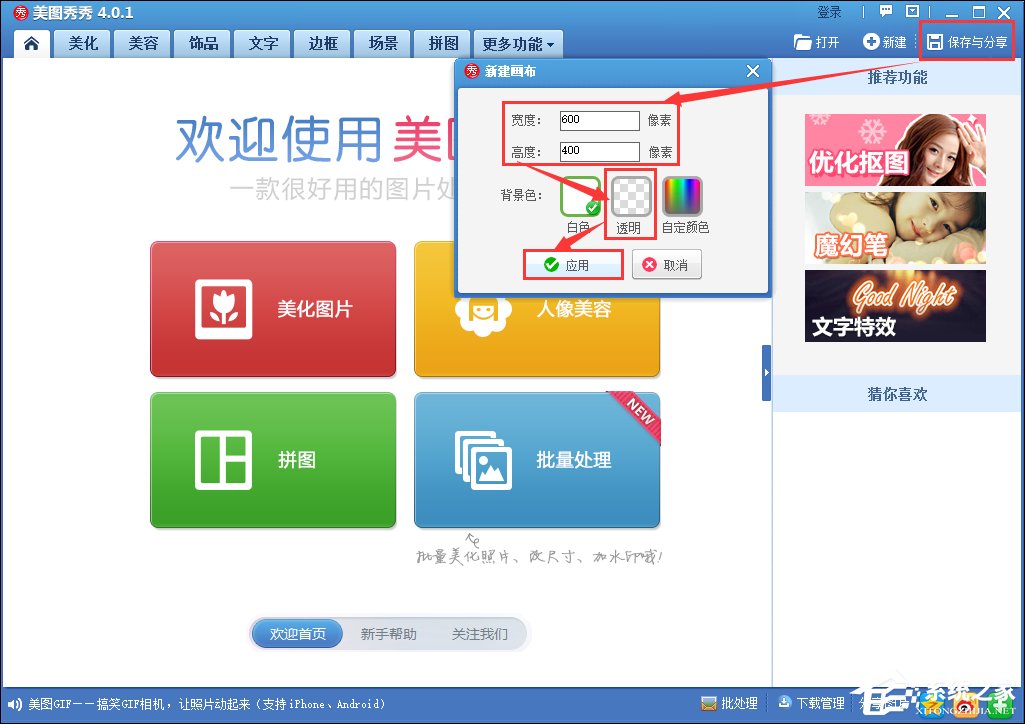Launch 人像美容 portrait beauty tile
Viewport: 1025px width, 724px height.
pyautogui.click(x=537, y=309)
